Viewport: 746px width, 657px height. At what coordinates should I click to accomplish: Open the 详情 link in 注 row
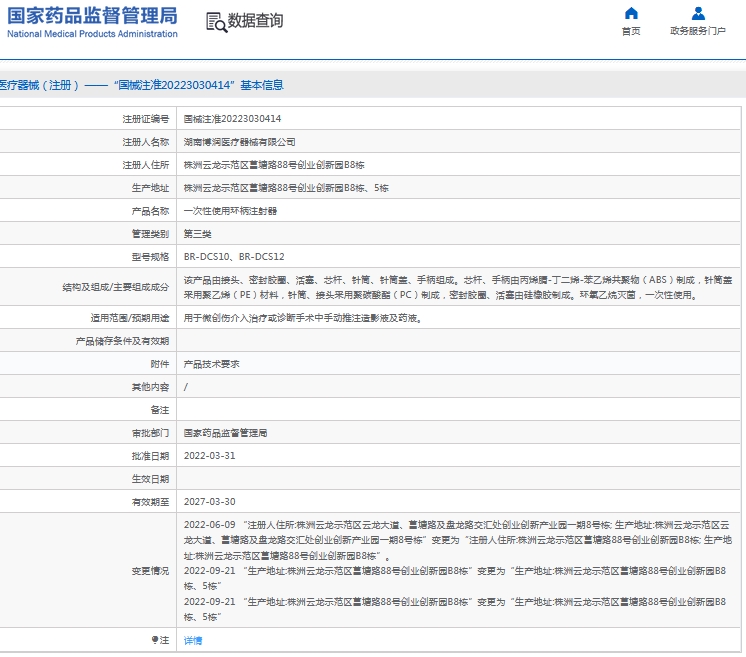tap(193, 640)
